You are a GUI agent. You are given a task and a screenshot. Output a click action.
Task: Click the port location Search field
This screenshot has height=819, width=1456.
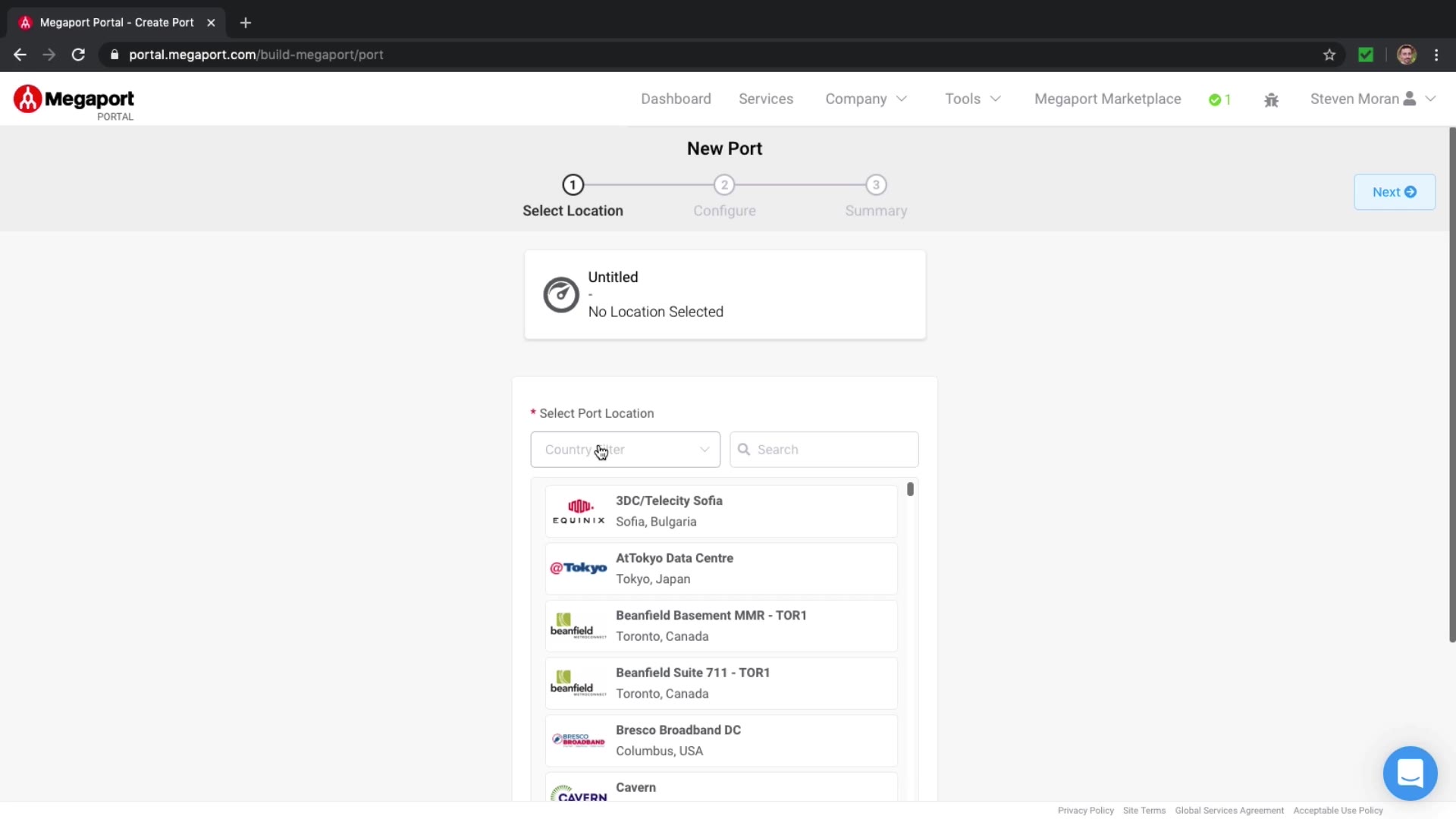824,450
